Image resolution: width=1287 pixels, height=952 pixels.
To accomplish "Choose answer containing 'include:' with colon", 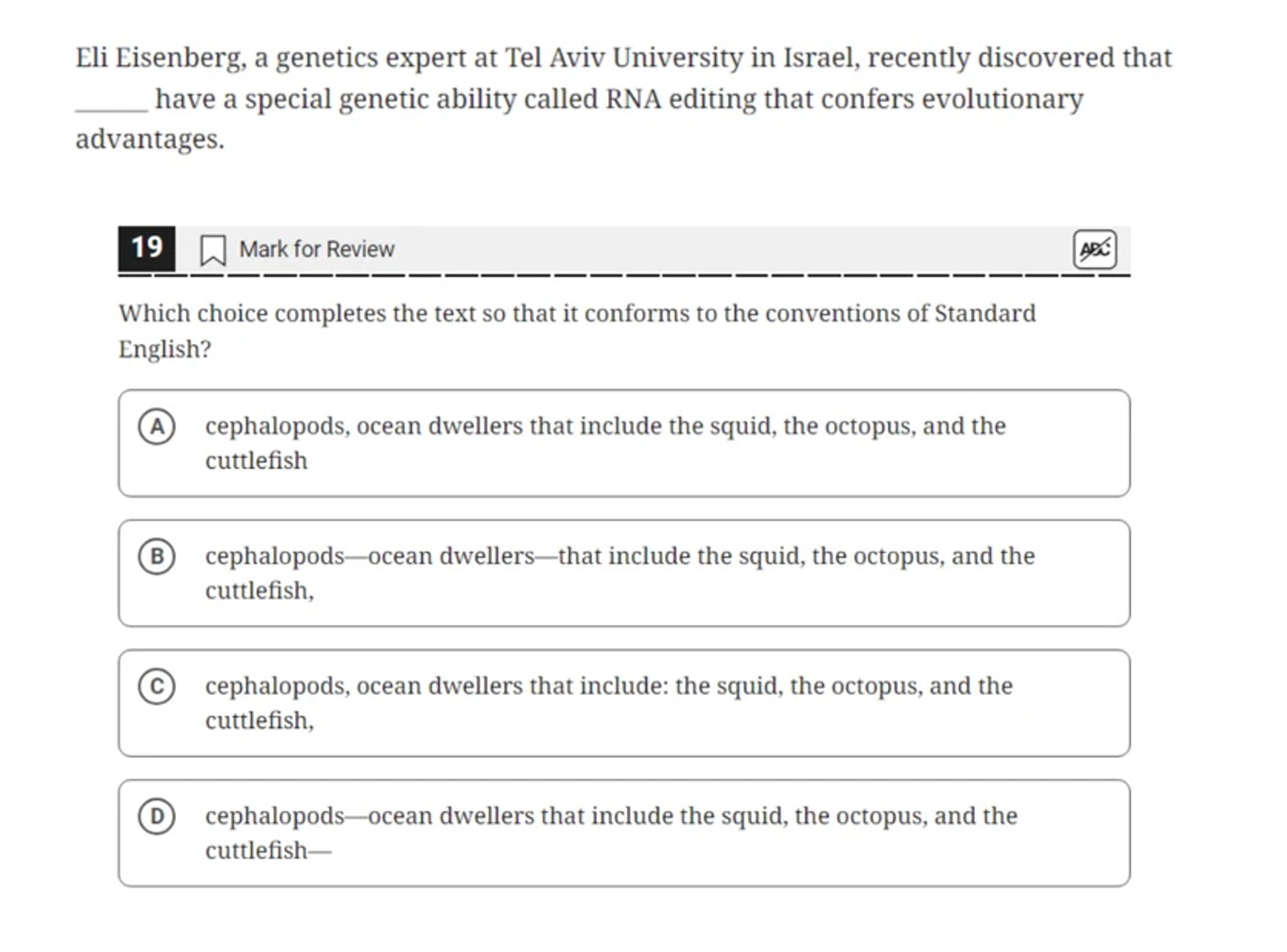I will click(623, 703).
